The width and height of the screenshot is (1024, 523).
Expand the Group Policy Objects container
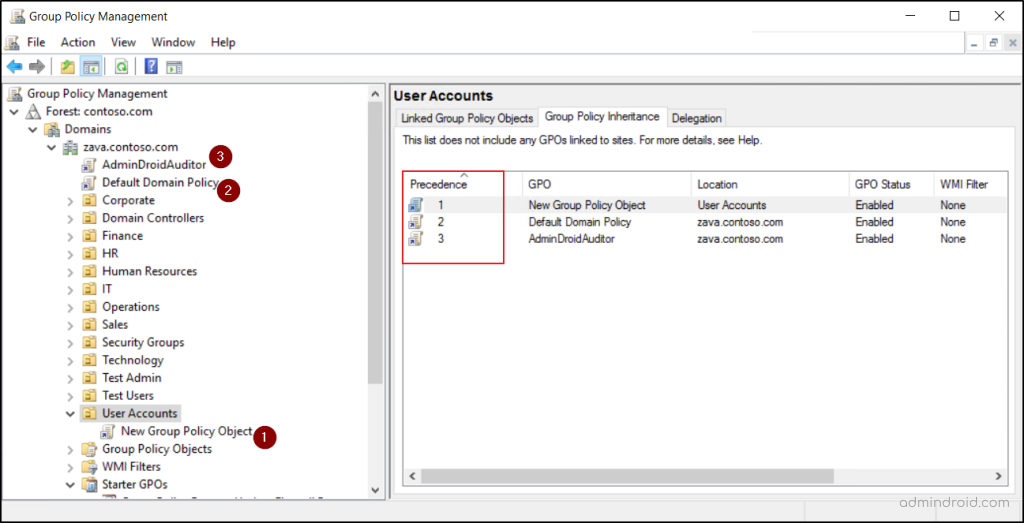click(x=71, y=449)
